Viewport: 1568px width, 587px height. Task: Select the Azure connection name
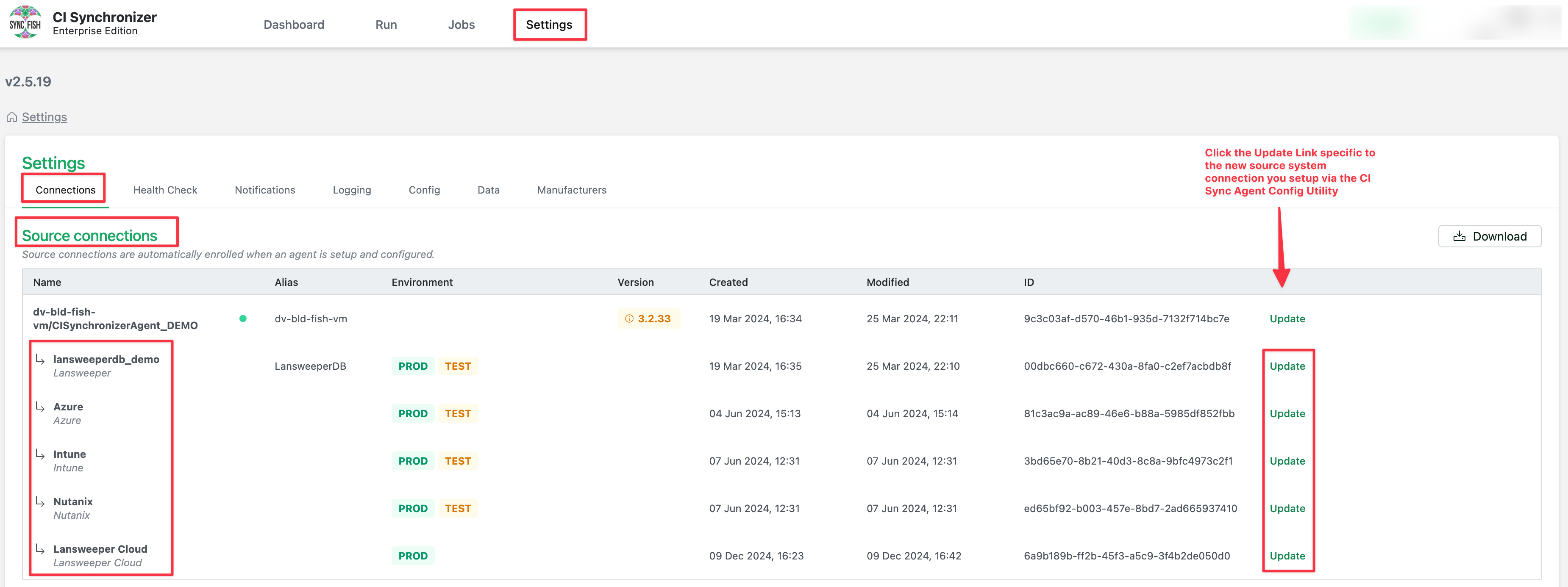[68, 406]
